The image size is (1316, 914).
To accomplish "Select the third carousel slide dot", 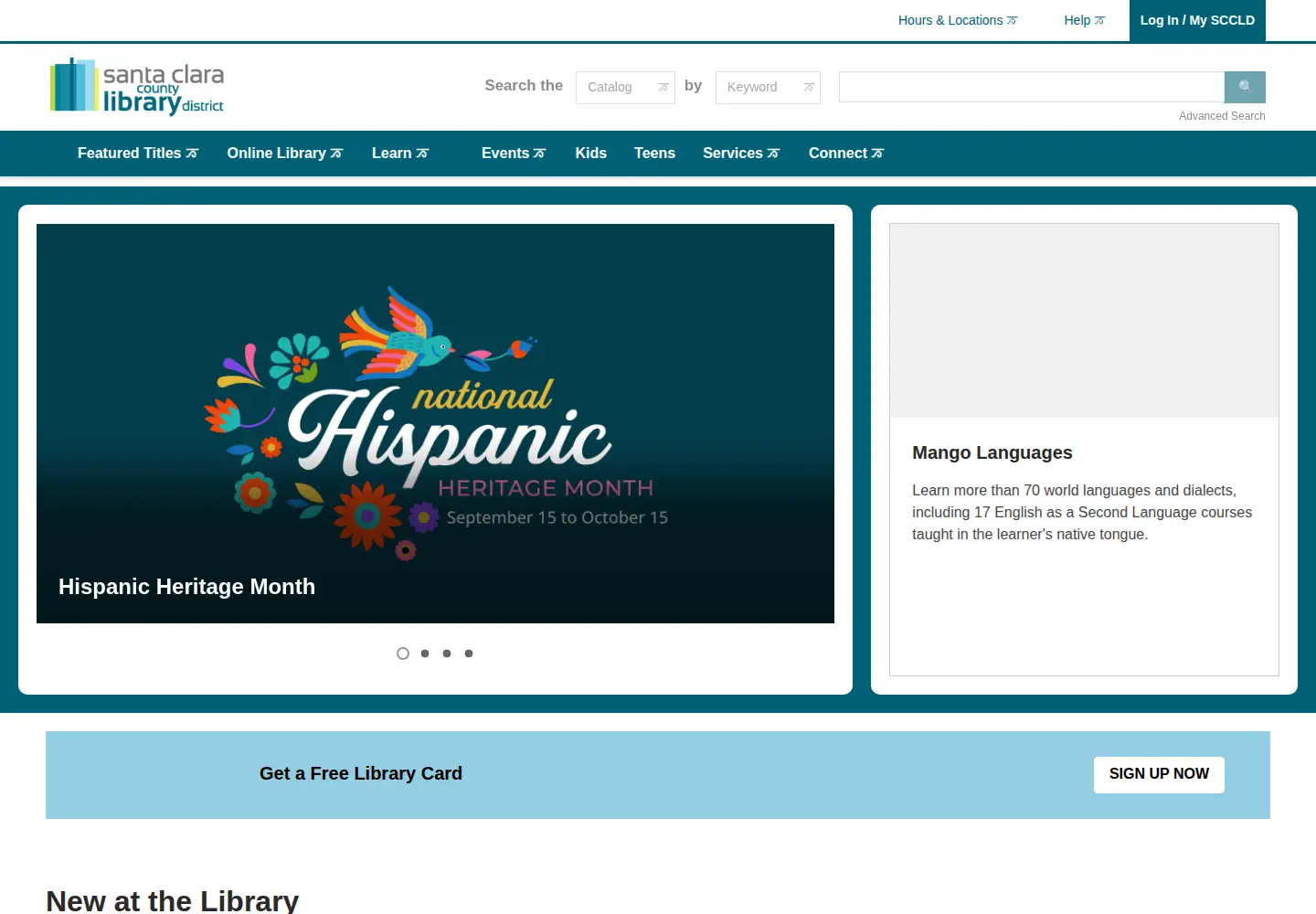I will (x=447, y=654).
